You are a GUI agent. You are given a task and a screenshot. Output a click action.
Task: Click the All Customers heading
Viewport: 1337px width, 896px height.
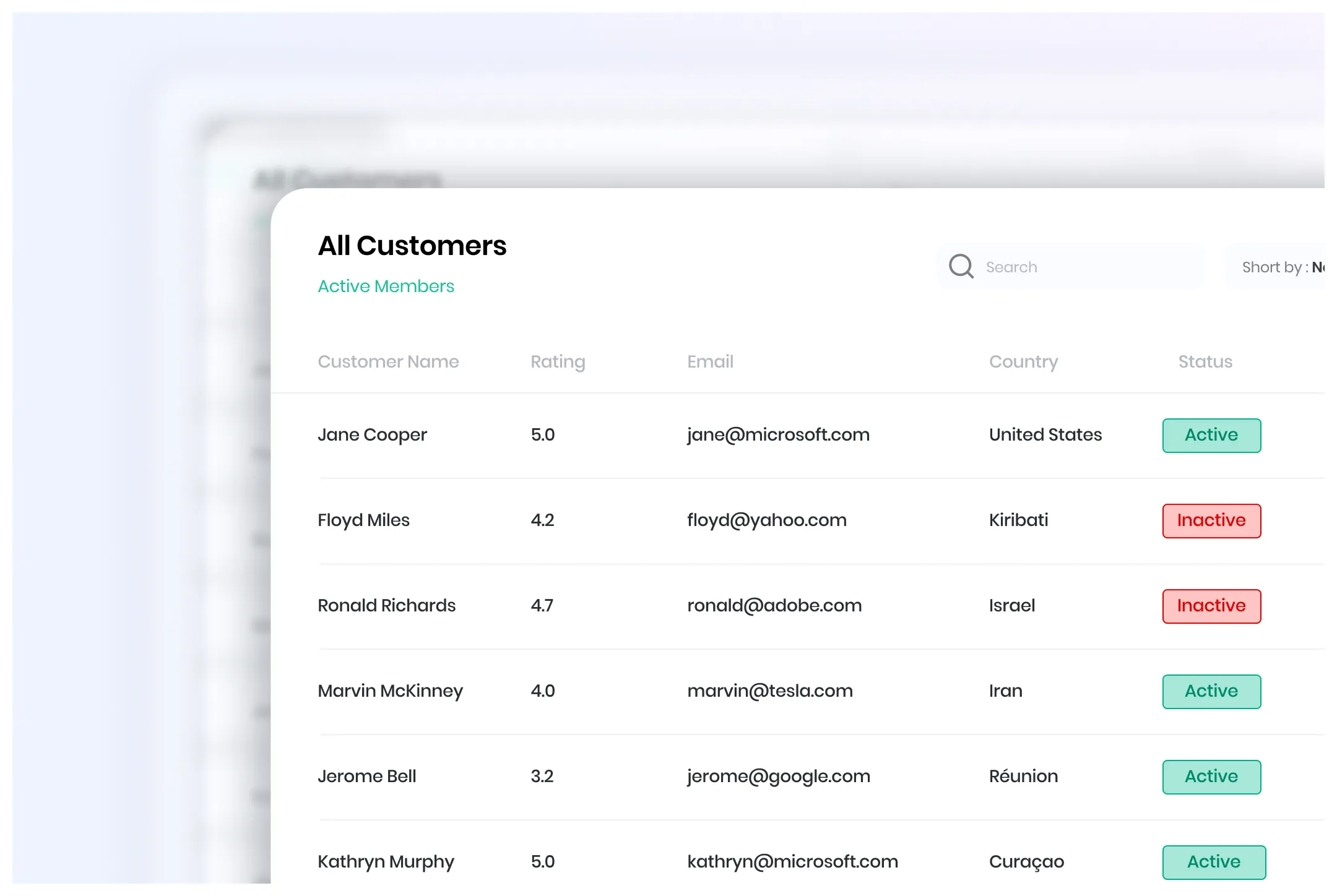(x=412, y=246)
